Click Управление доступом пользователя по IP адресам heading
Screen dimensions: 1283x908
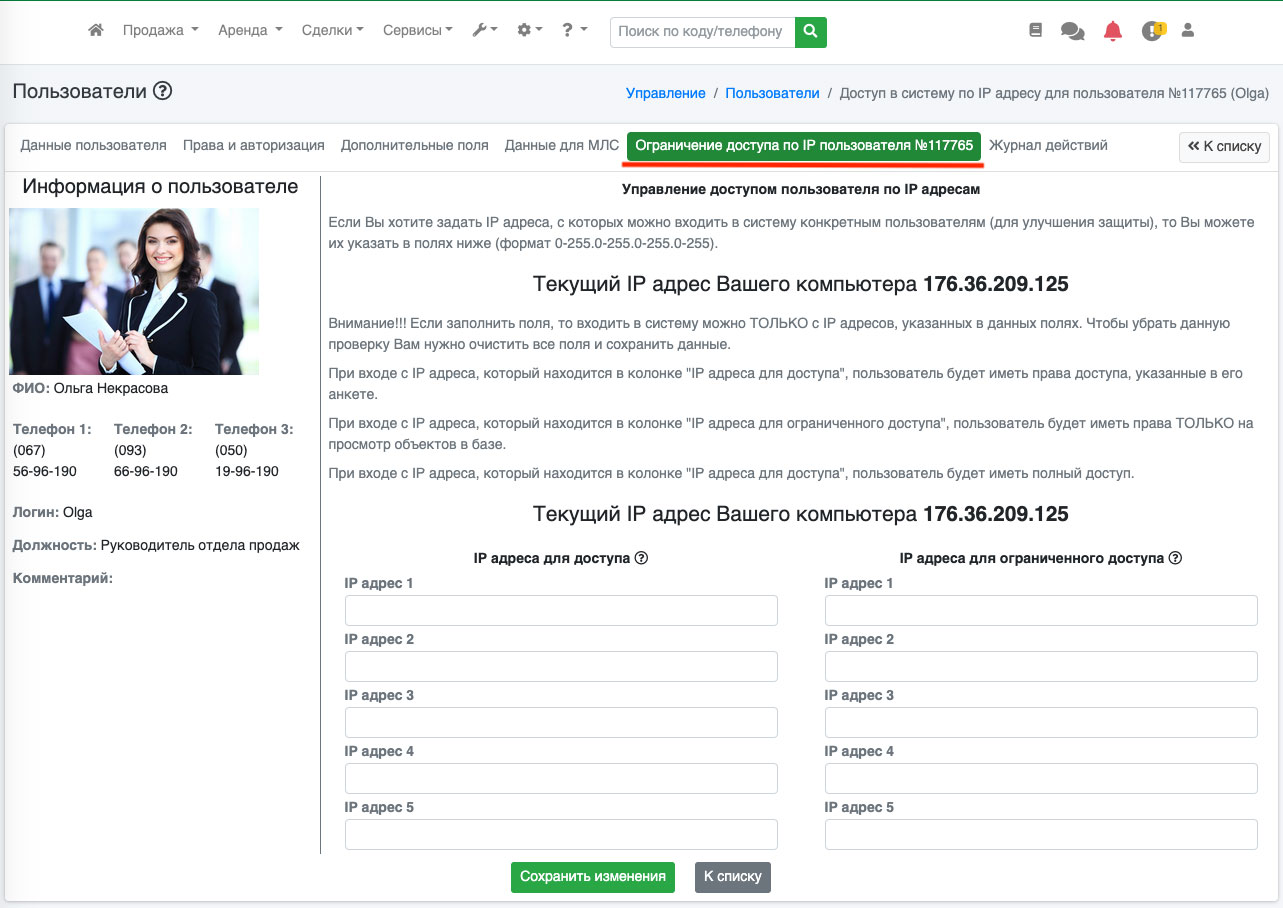click(801, 188)
